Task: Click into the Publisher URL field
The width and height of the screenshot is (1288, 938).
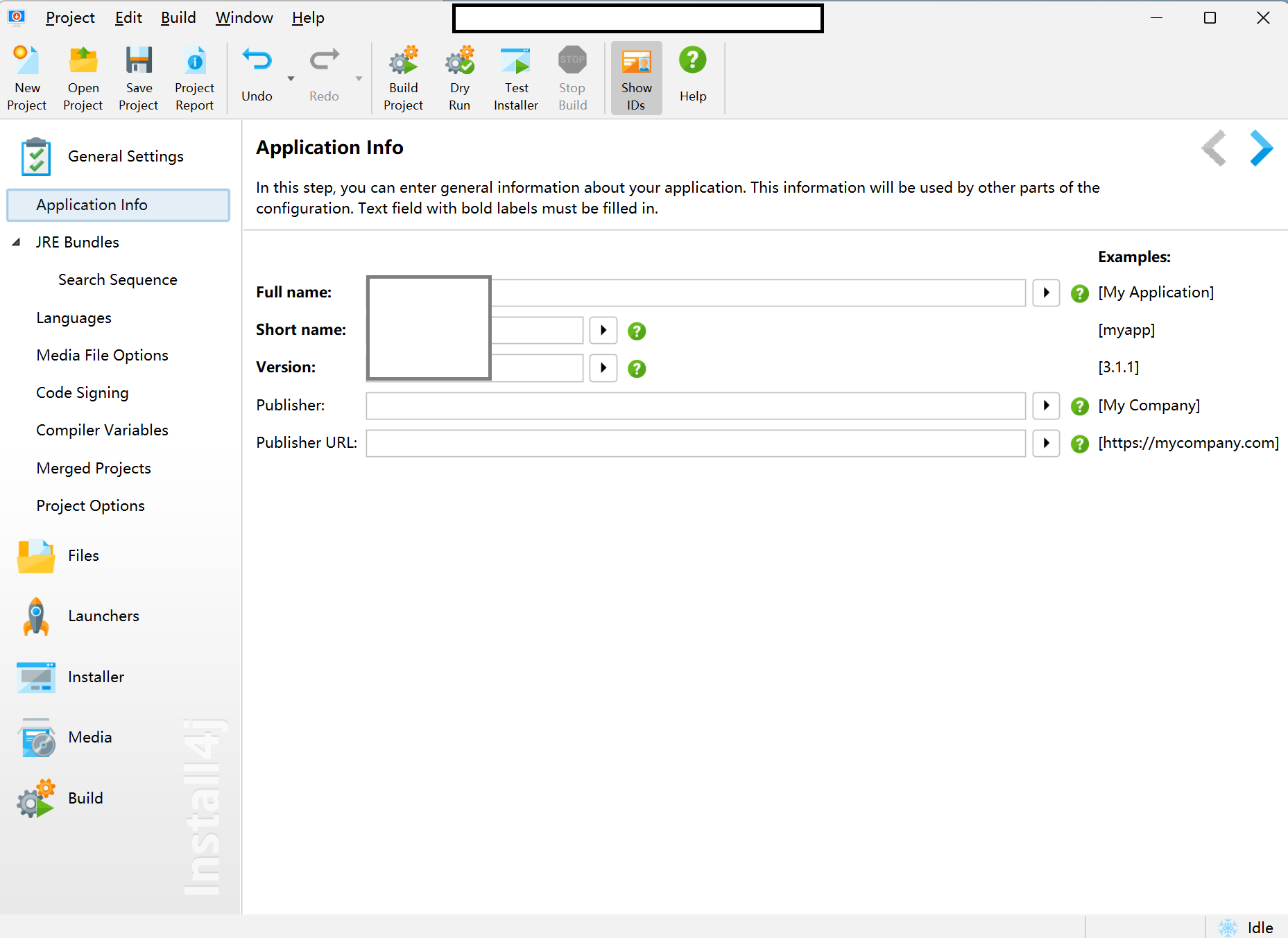Action: 696,444
